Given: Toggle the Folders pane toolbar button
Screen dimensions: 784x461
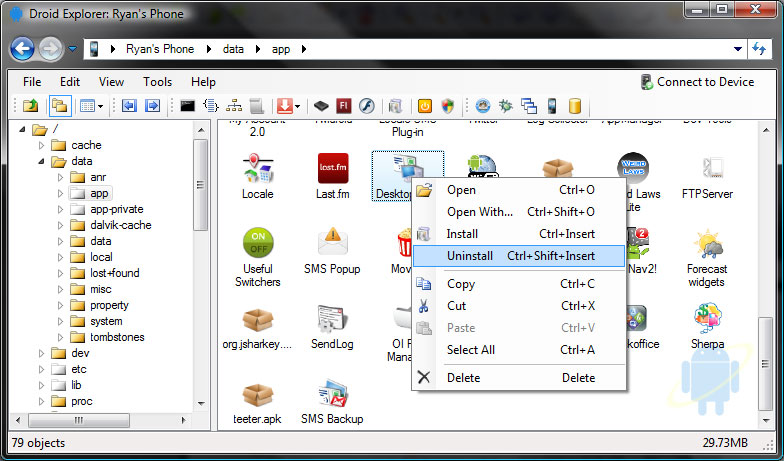Looking at the screenshot, I should tap(60, 106).
